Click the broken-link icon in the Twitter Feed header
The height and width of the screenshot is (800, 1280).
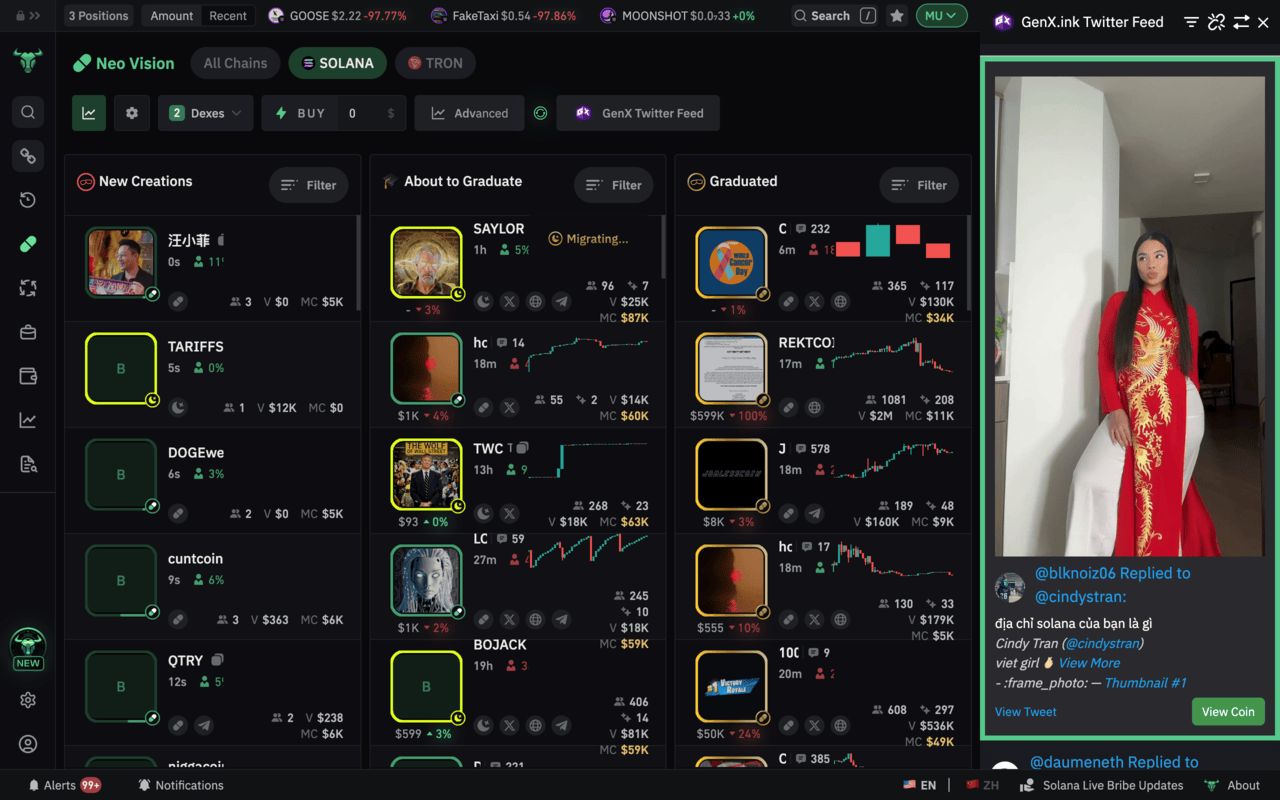1216,22
